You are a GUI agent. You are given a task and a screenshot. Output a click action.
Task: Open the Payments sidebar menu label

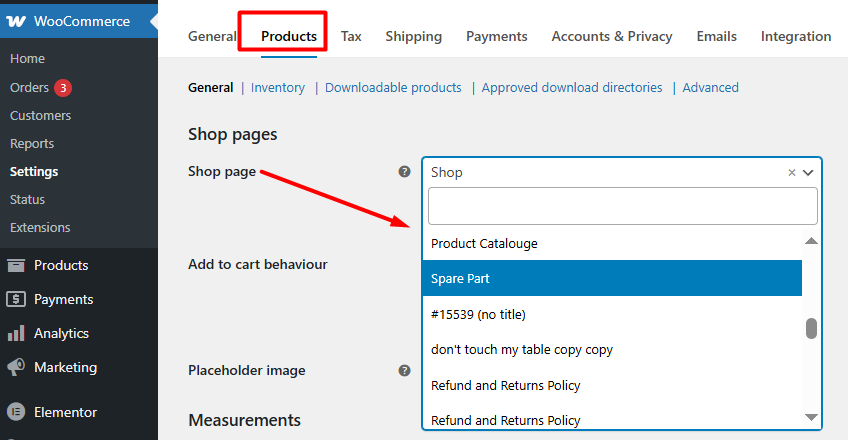pos(63,299)
